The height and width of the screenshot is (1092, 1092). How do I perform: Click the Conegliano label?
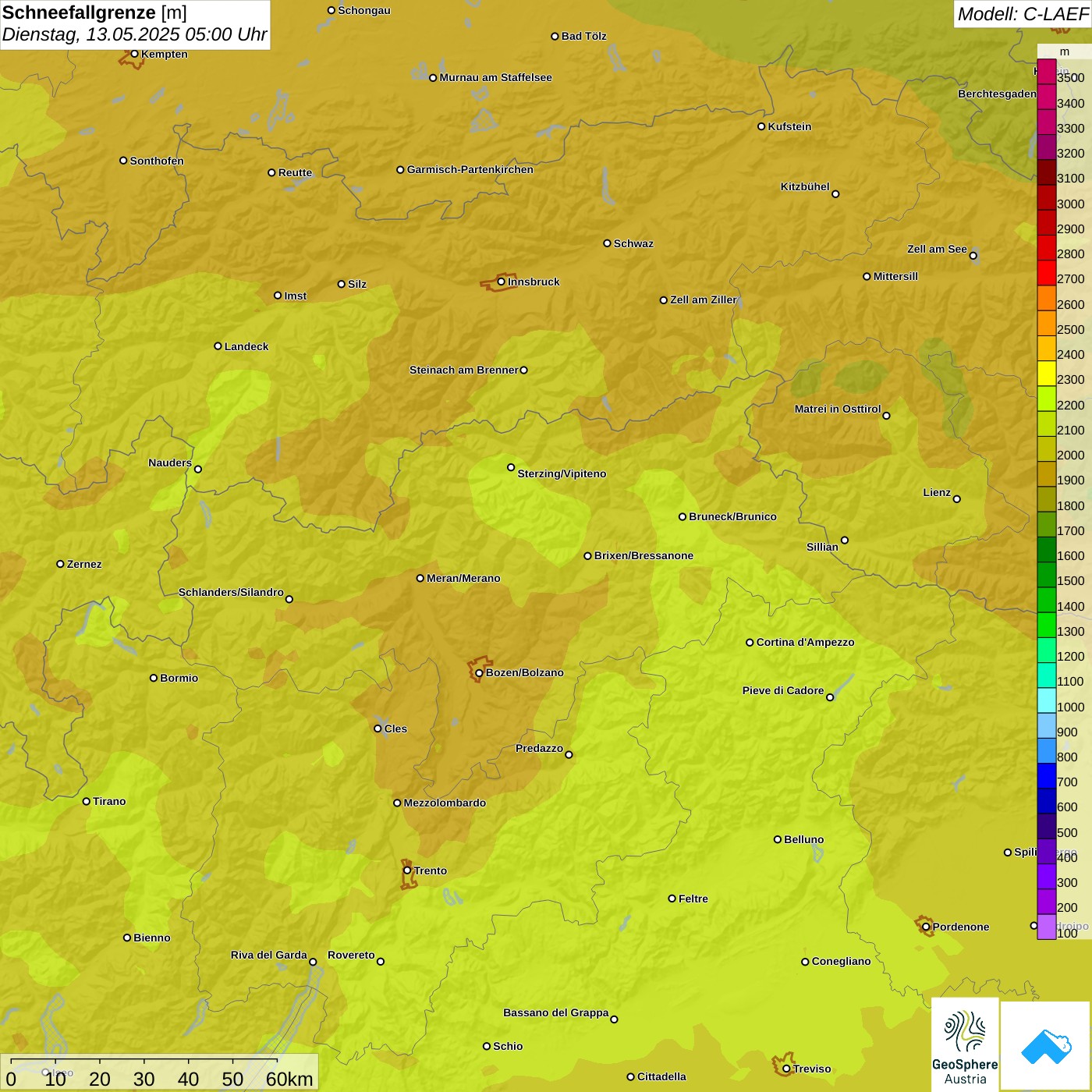(x=841, y=961)
